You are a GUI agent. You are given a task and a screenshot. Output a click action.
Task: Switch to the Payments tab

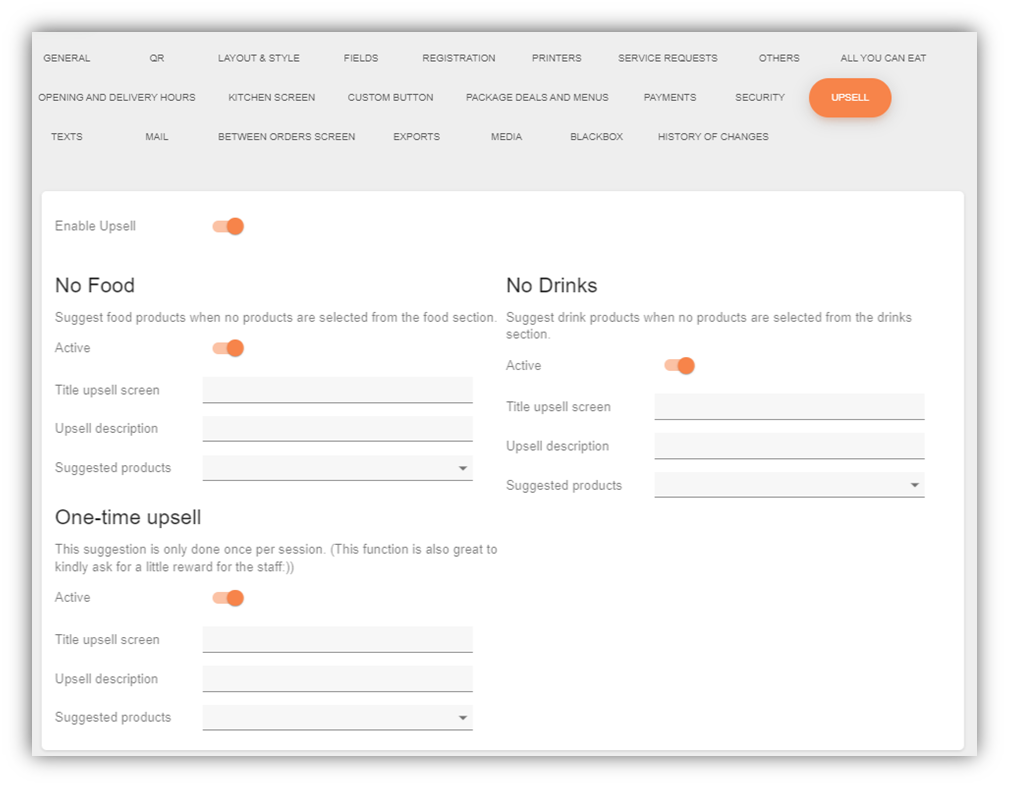[670, 97]
